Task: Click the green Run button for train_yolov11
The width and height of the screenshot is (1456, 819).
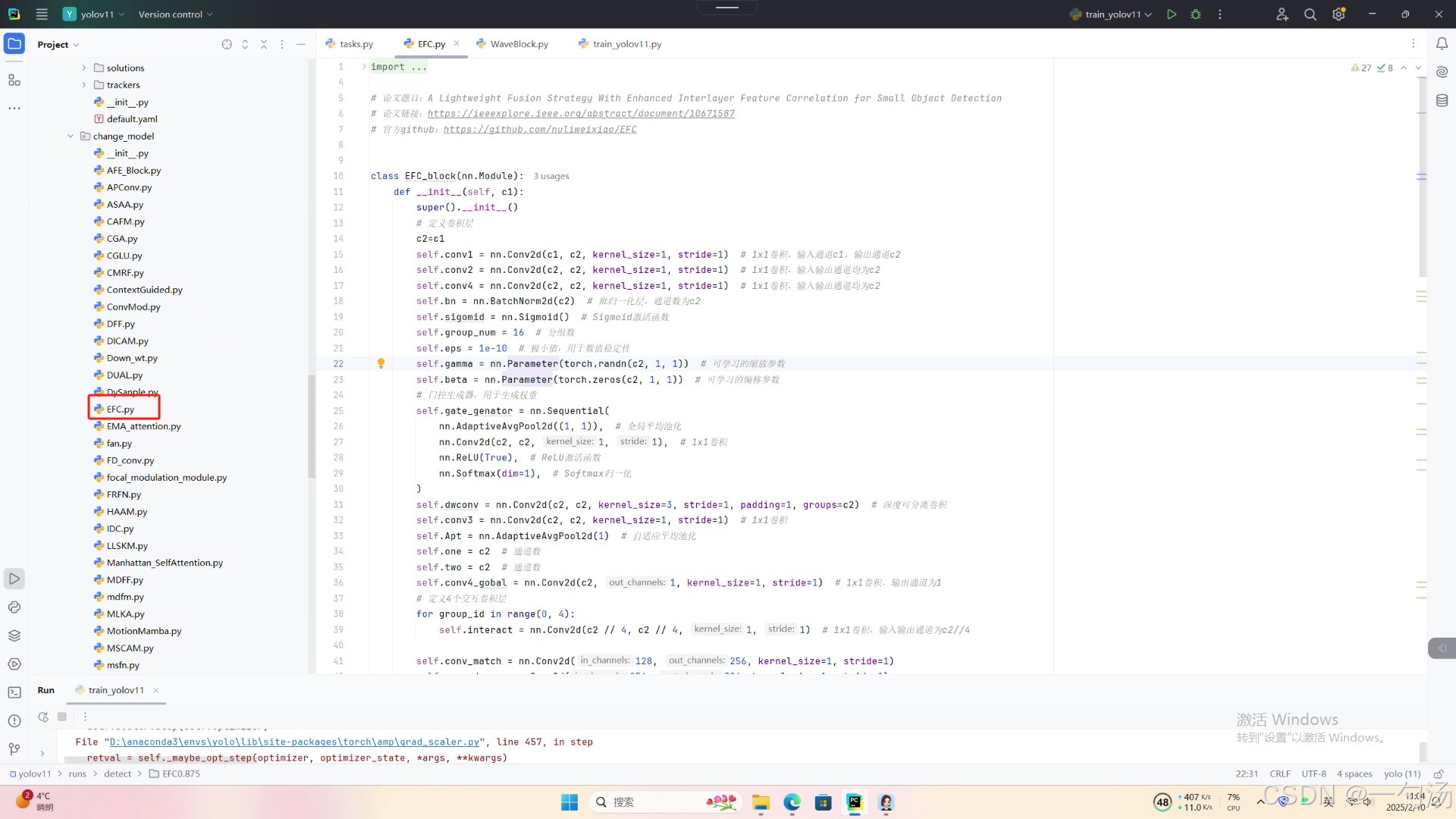Action: pos(1172,14)
